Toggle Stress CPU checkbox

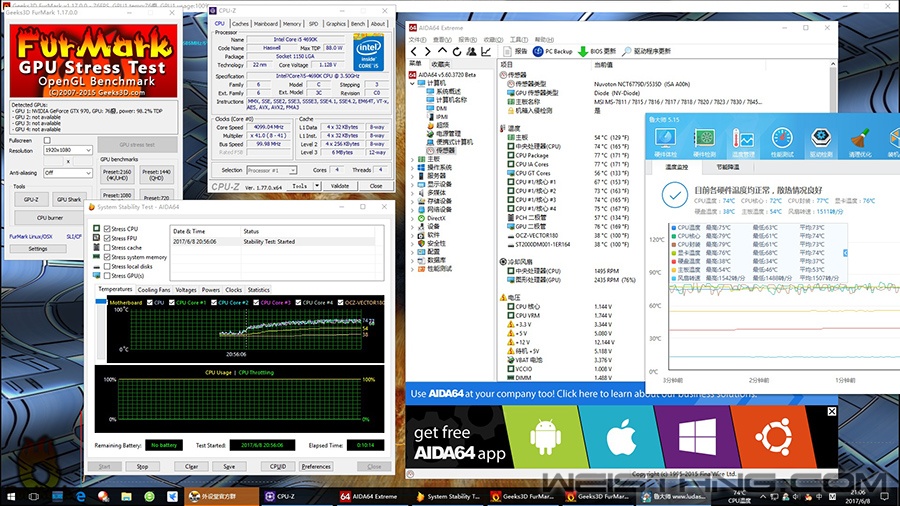tap(107, 228)
